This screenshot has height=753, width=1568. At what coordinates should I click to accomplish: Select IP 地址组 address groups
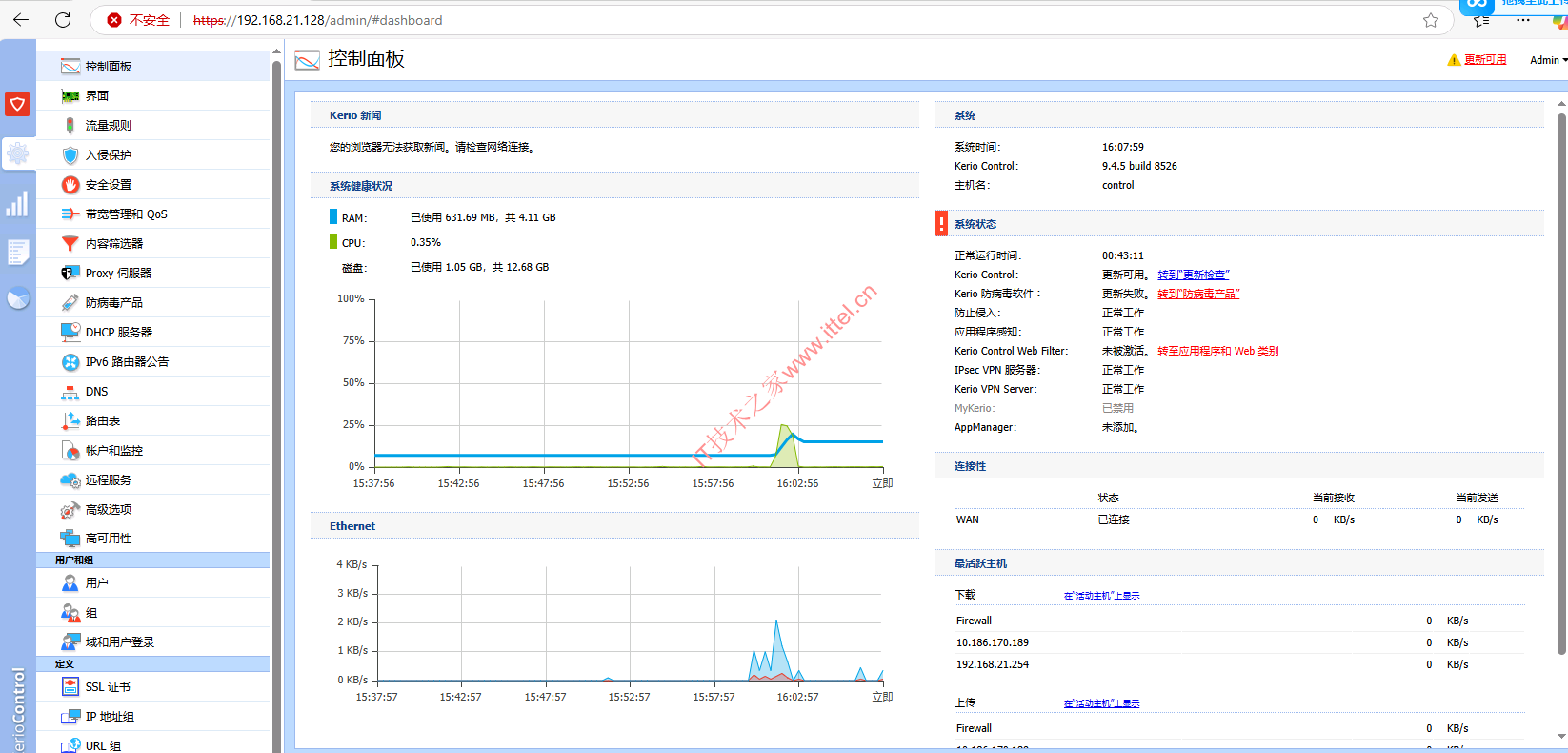coord(152,716)
